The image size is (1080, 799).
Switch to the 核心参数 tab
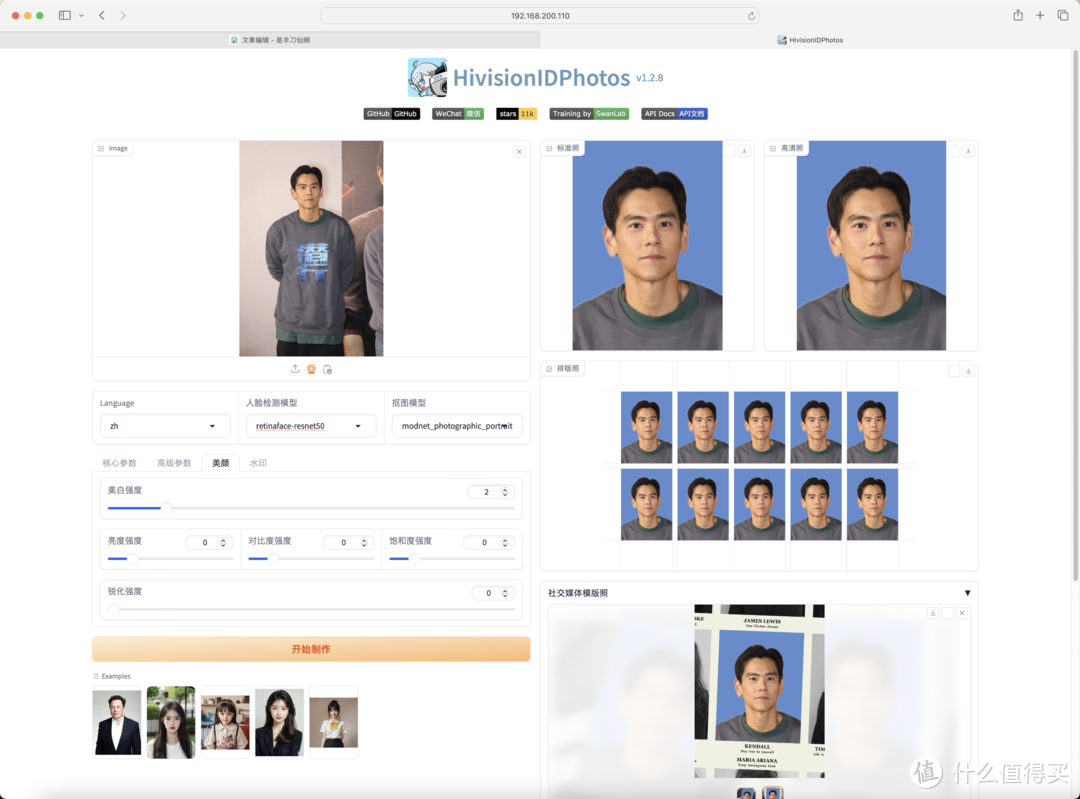coord(119,463)
